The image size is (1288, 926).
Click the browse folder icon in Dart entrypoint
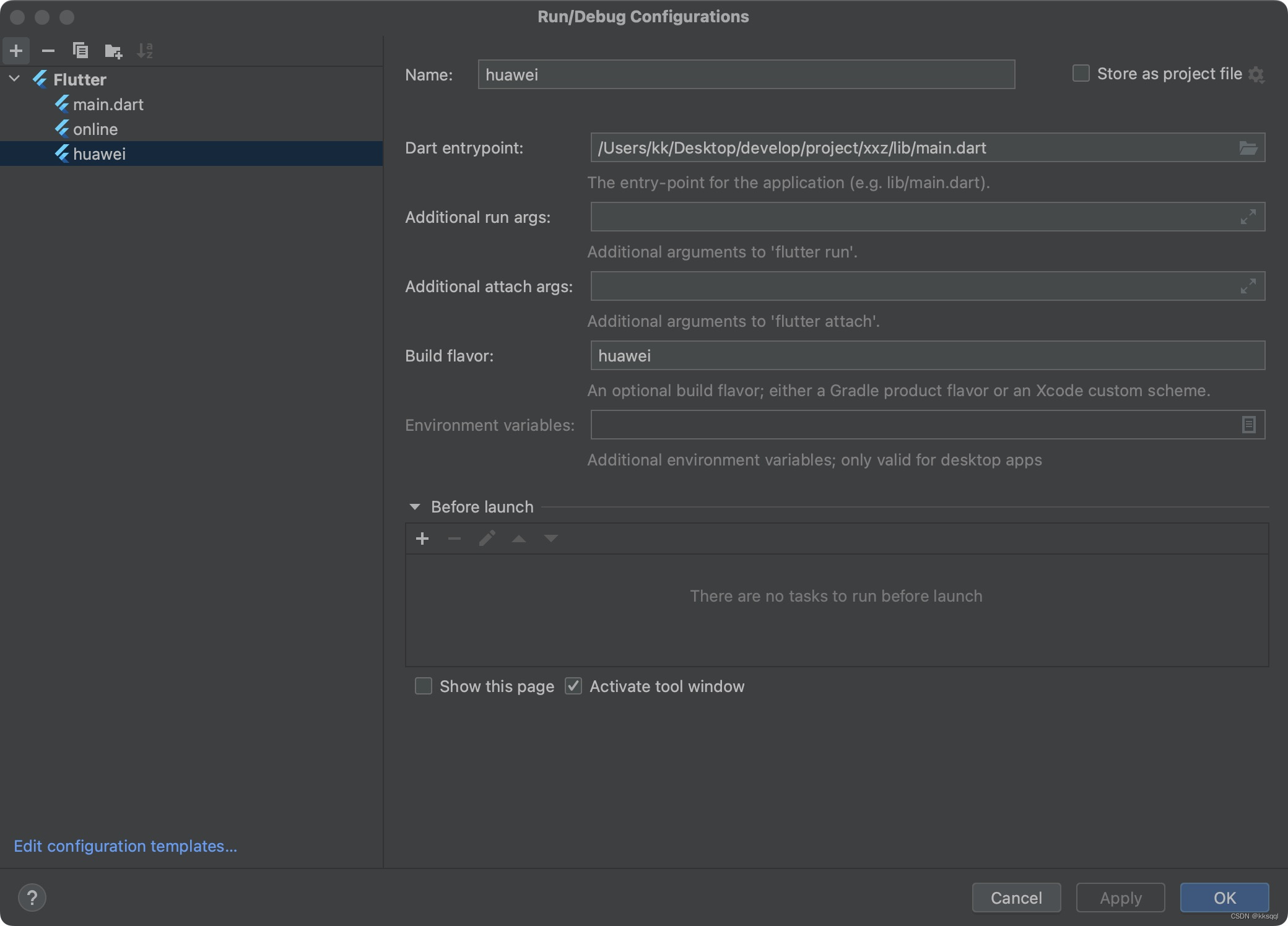(1248, 148)
